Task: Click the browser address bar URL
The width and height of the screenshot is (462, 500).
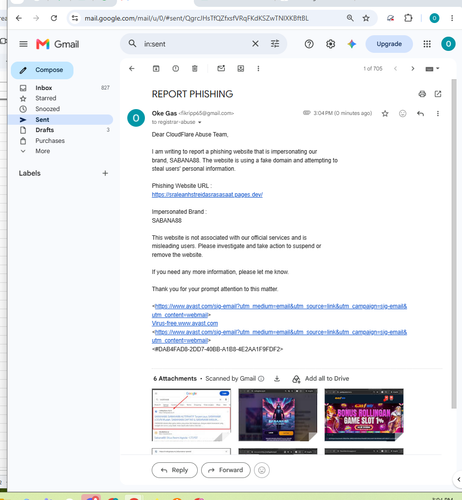Action: click(196, 18)
